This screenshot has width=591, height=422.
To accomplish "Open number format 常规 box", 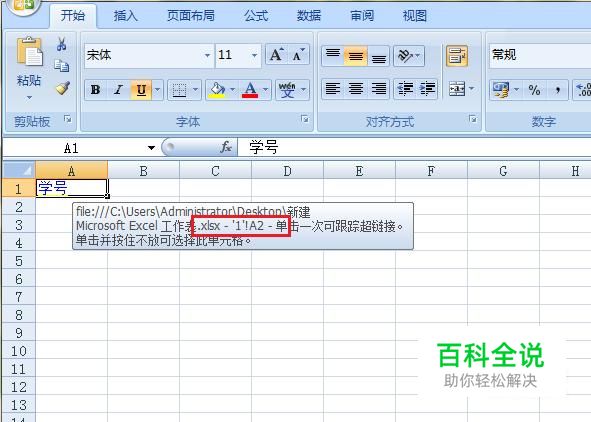I will [x=540, y=55].
